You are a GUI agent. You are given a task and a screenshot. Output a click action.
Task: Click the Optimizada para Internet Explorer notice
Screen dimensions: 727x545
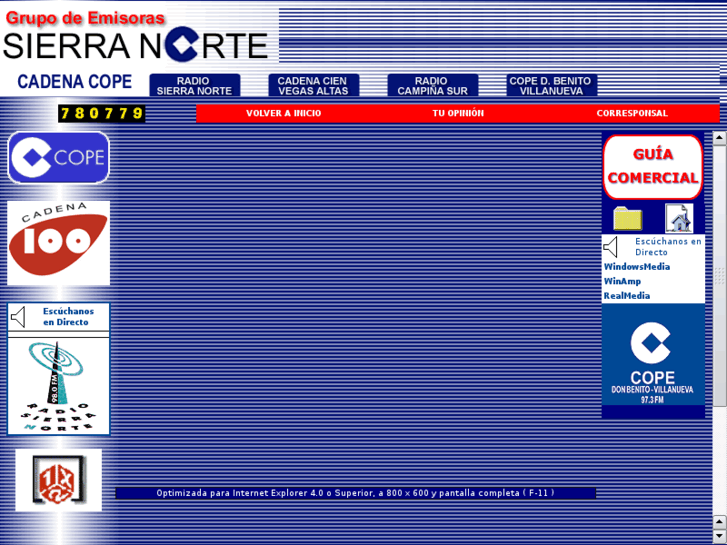[x=355, y=493]
